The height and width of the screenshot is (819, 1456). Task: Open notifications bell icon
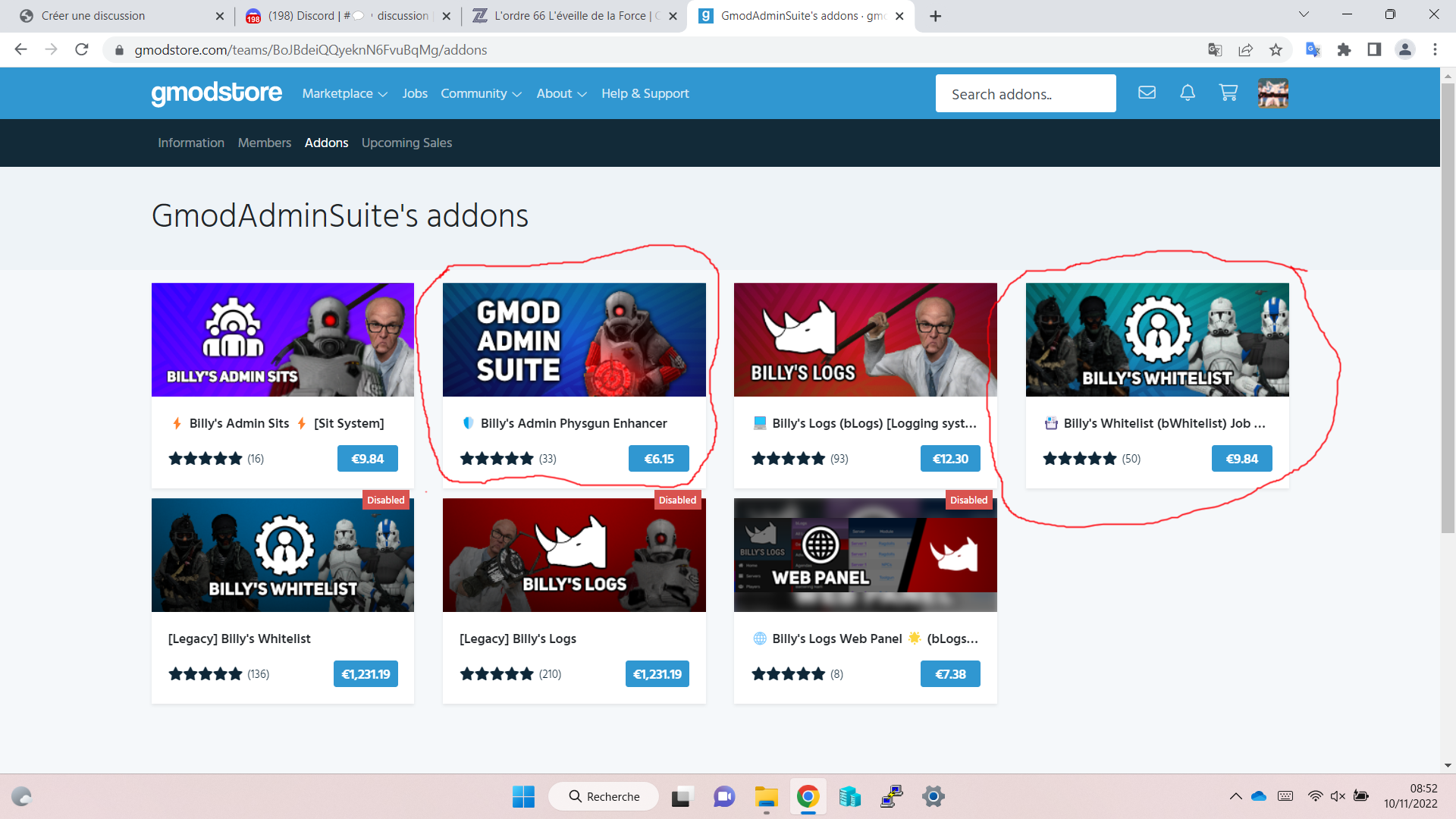pyautogui.click(x=1188, y=93)
